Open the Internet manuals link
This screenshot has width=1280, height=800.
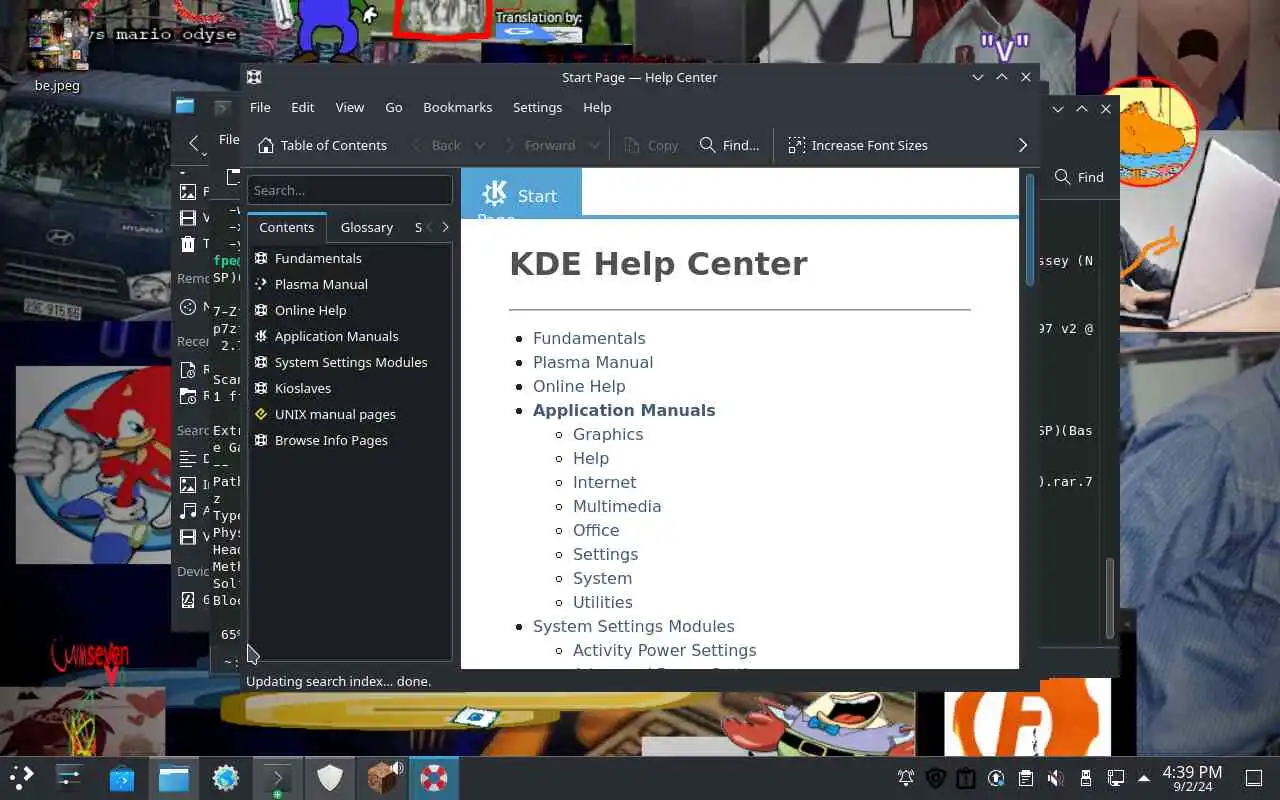pyautogui.click(x=604, y=482)
